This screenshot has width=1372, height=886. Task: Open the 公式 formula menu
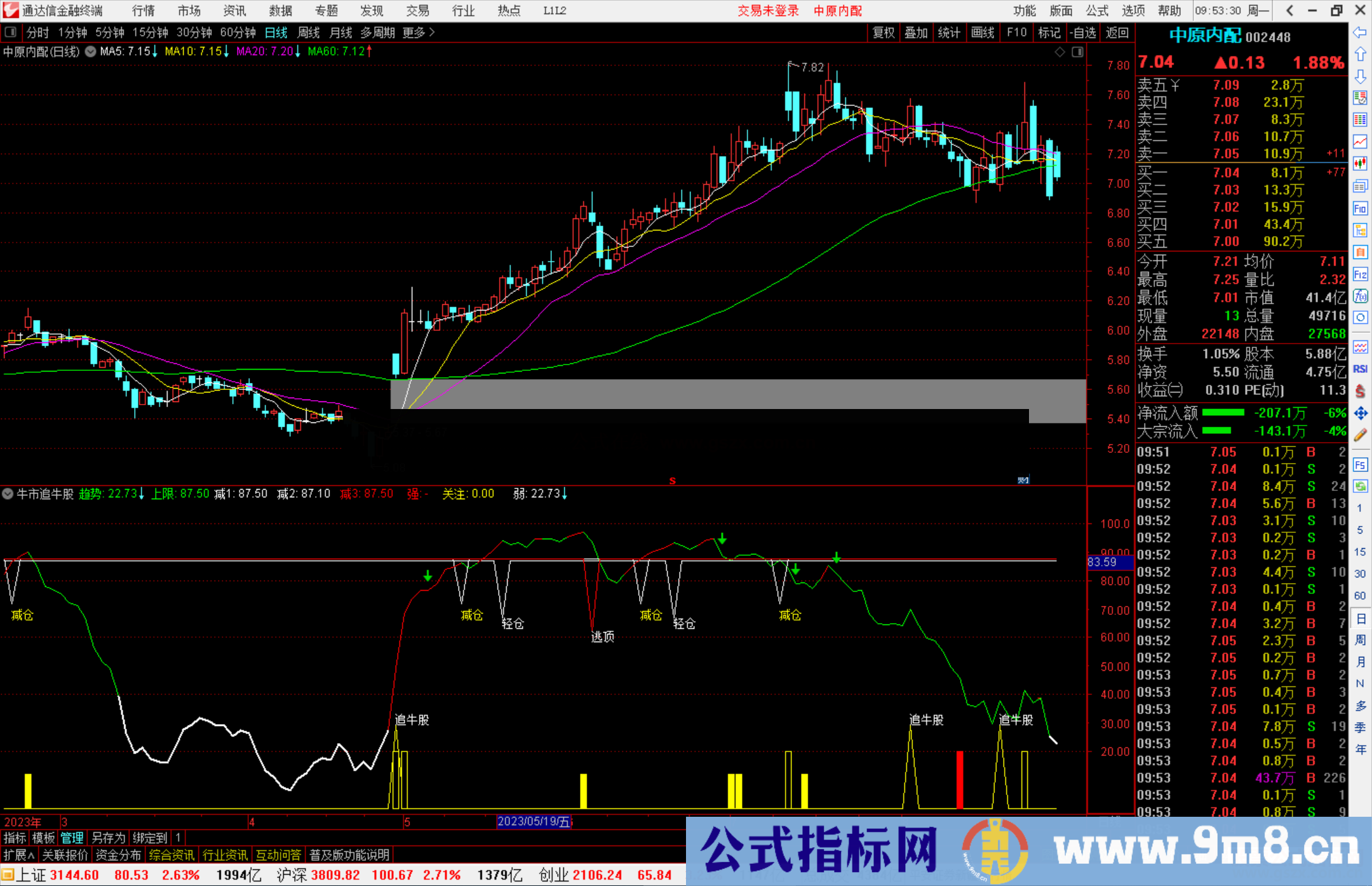[x=1097, y=11]
